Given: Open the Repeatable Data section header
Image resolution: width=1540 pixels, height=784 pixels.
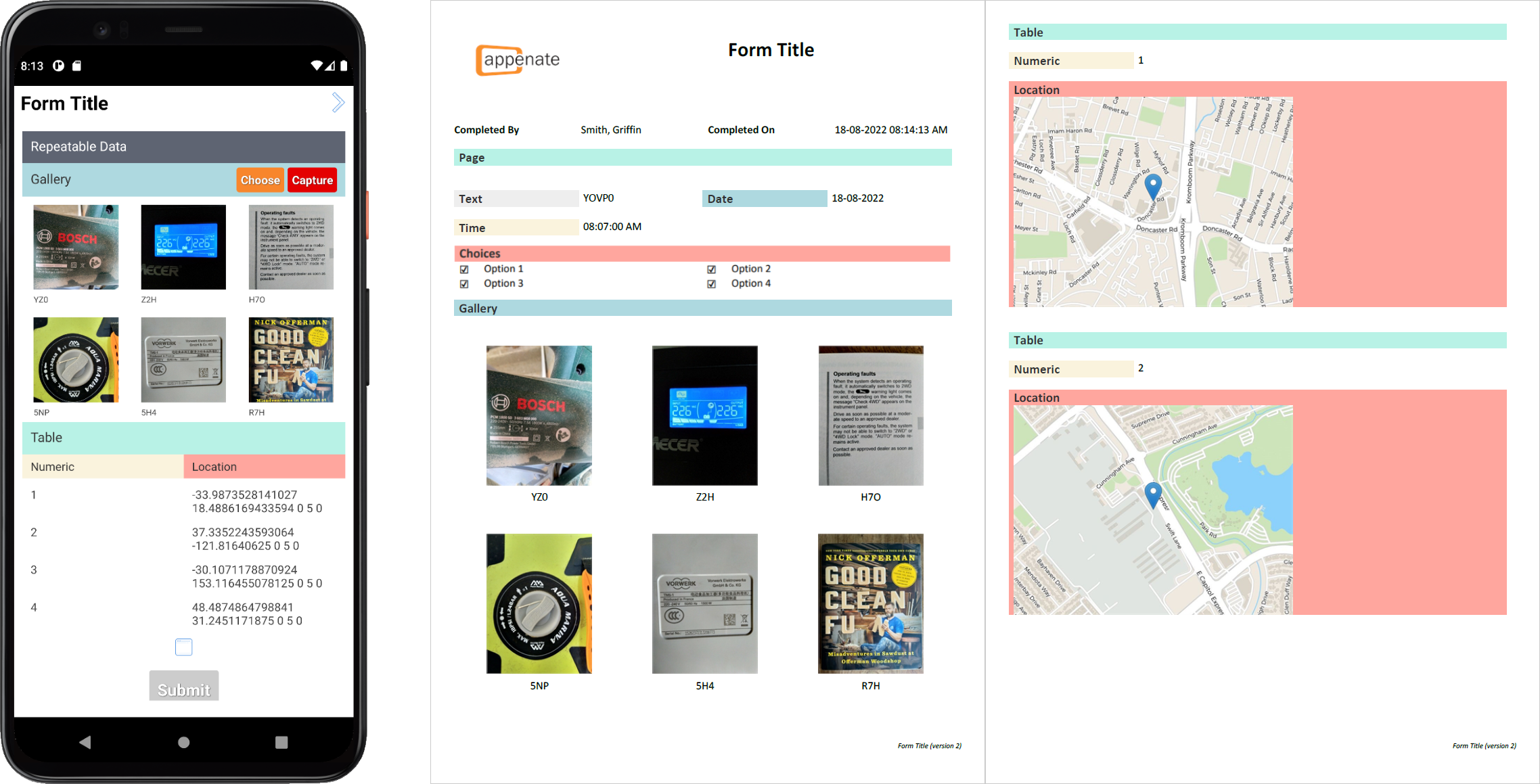Looking at the screenshot, I should (183, 147).
